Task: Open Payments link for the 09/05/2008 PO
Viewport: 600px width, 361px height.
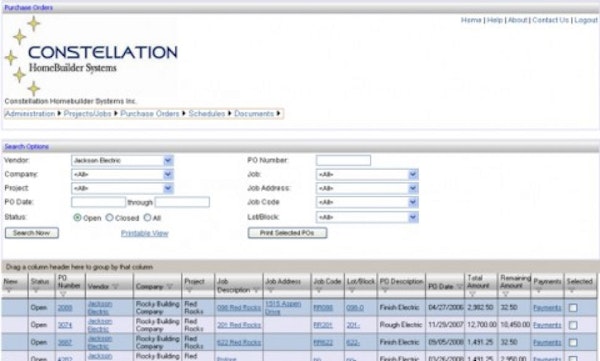Action: [x=547, y=343]
